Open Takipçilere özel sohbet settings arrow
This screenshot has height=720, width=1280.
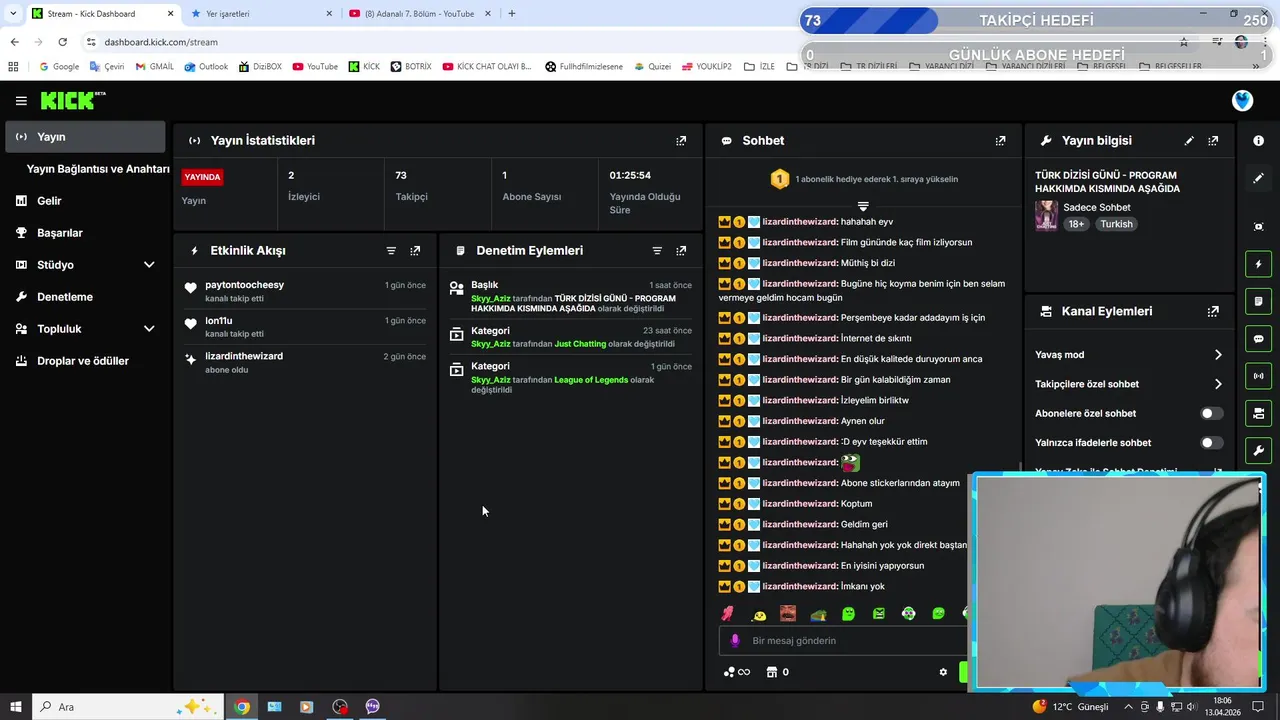coord(1218,384)
